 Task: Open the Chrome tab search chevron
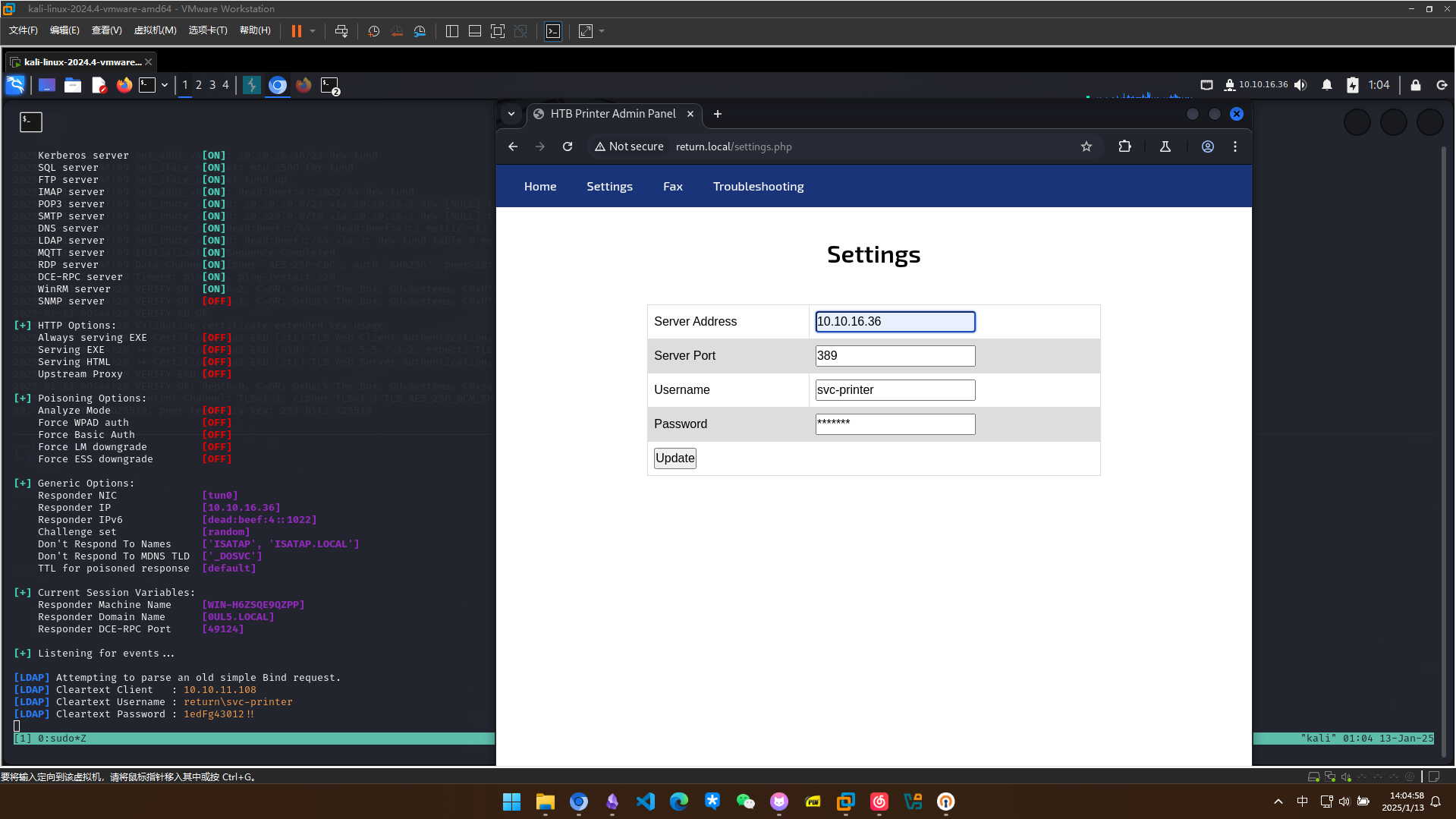[511, 114]
